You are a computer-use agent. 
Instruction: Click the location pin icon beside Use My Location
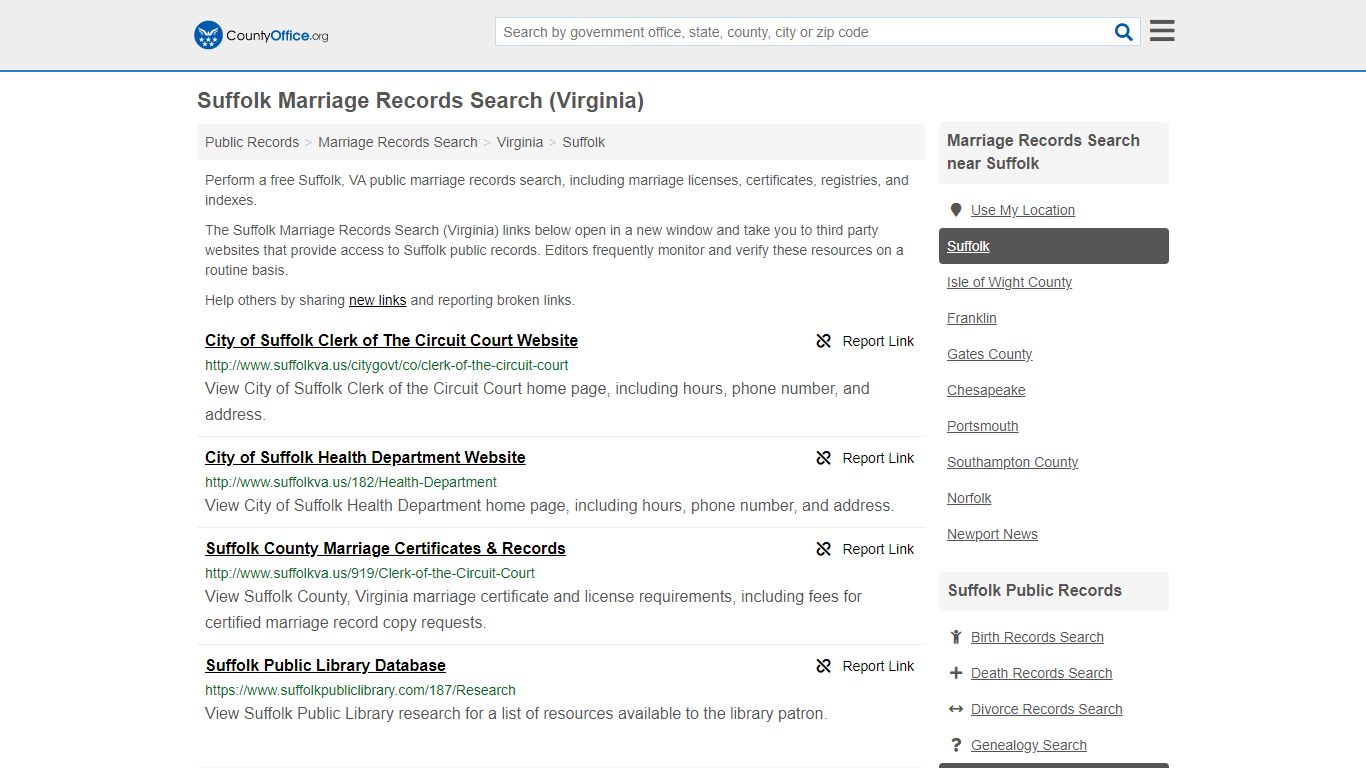click(956, 210)
